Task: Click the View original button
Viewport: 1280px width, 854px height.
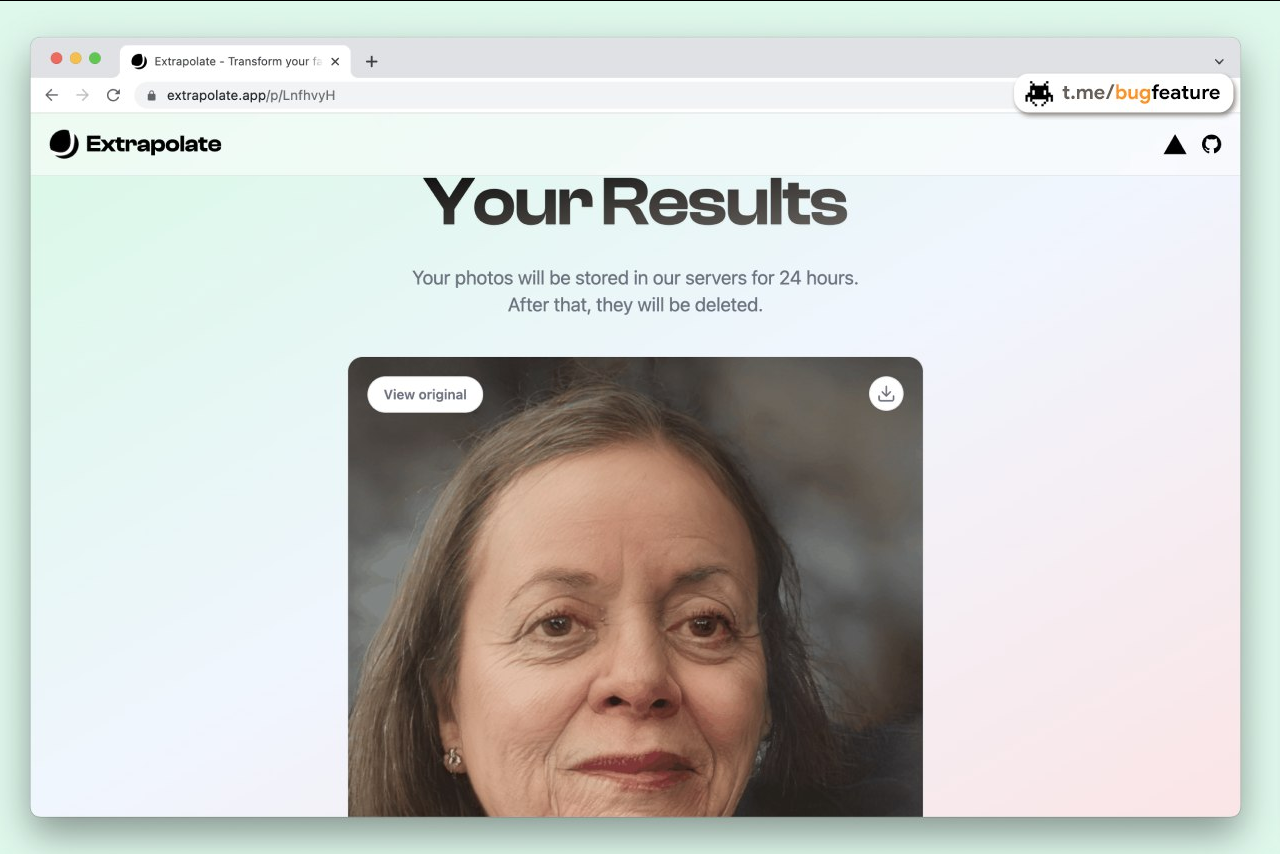Action: point(425,394)
